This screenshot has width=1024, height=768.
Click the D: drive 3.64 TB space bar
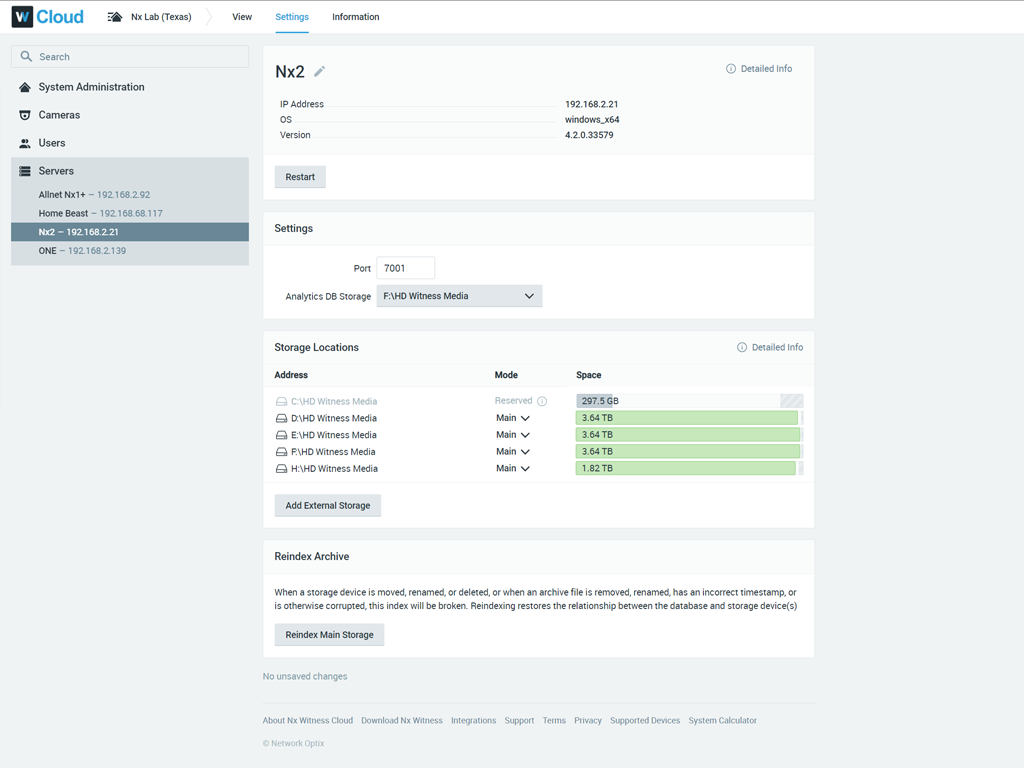(690, 418)
